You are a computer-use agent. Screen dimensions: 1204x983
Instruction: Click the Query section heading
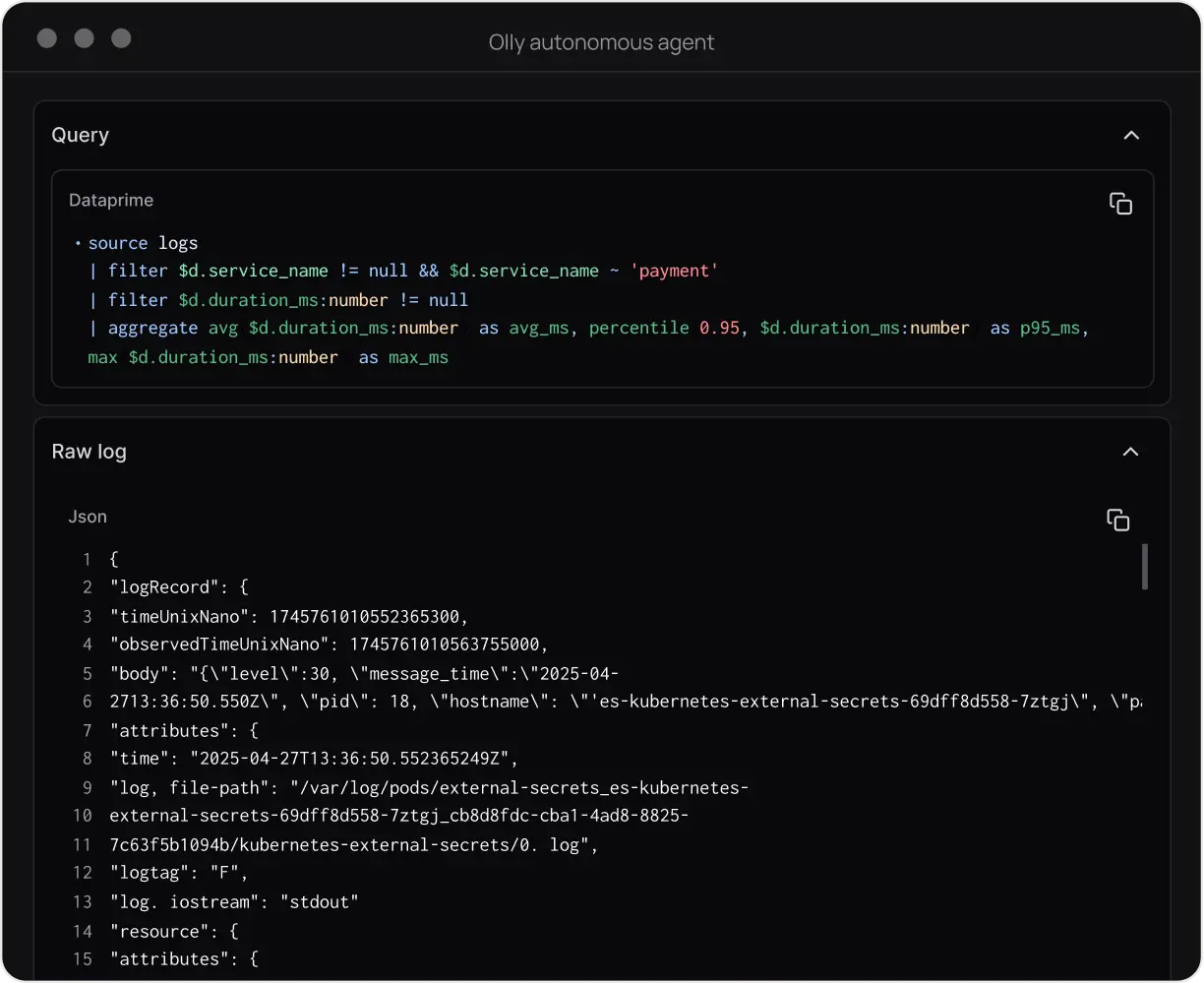pyautogui.click(x=80, y=135)
